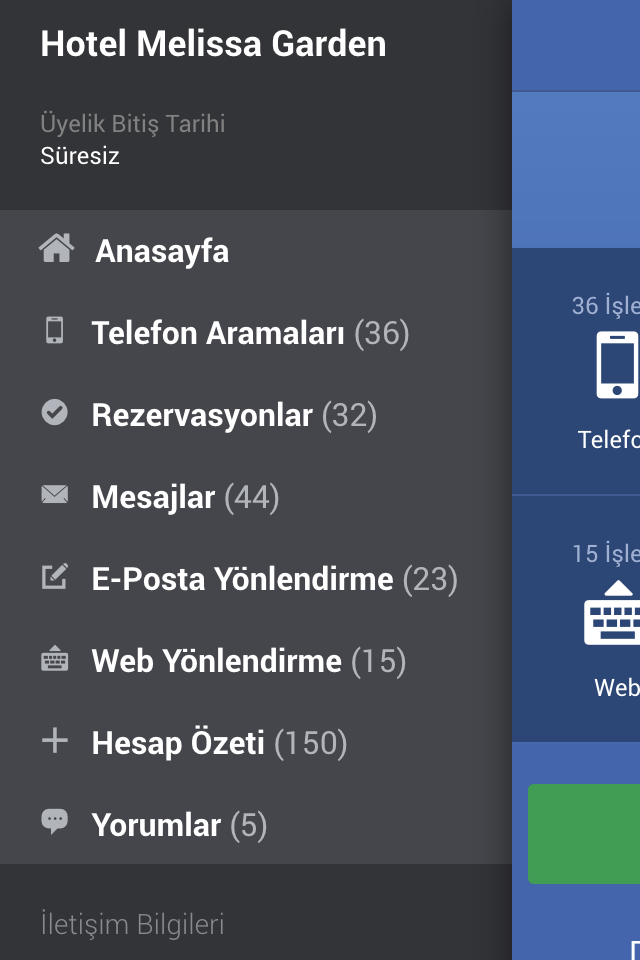Tap the large keyboard Web tile on dashboard

[x=576, y=618]
